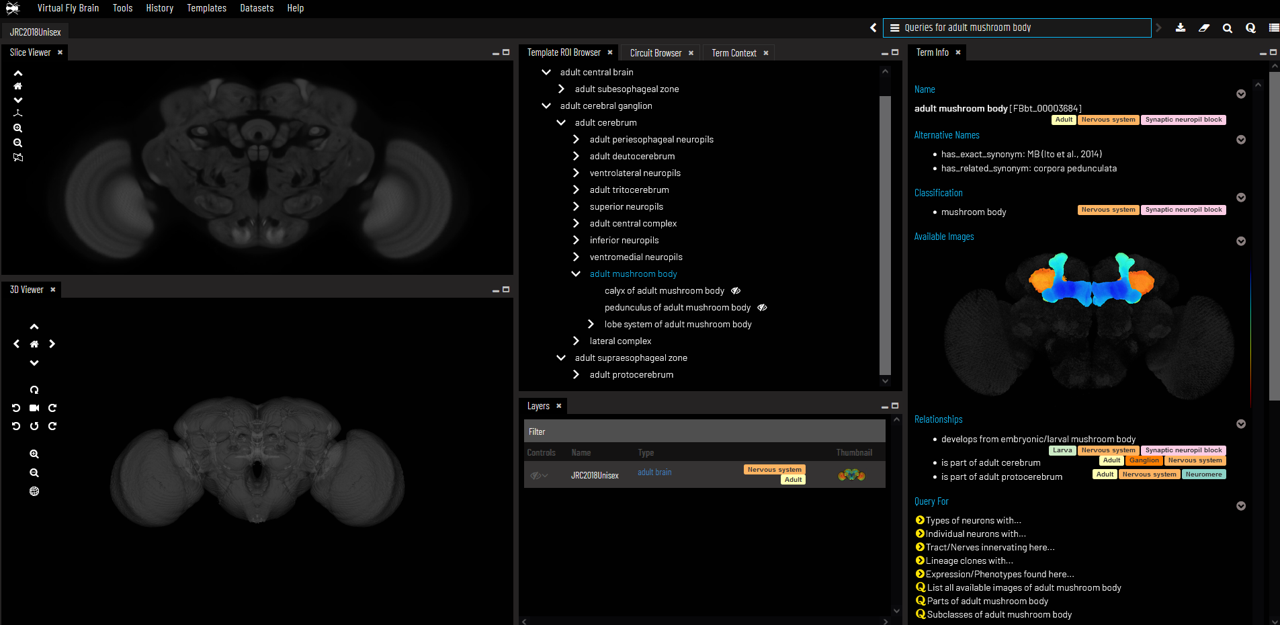
Task: Expand lobe system of adult mushroom body
Action: pos(591,324)
